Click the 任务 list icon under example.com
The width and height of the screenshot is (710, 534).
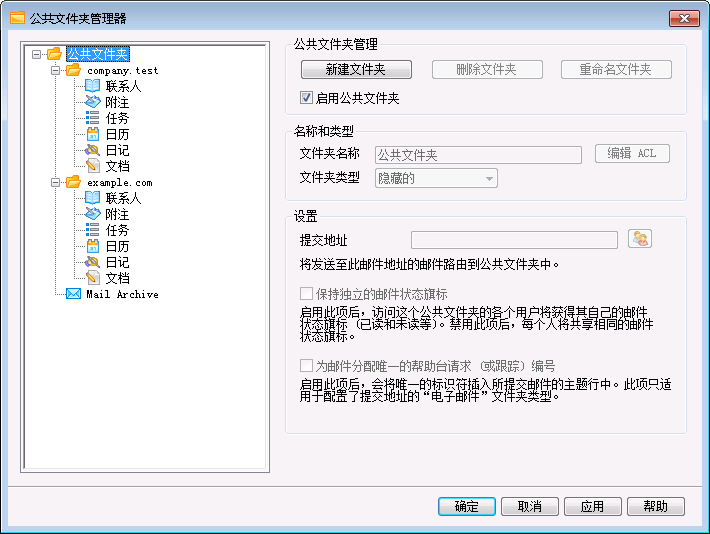click(x=92, y=230)
